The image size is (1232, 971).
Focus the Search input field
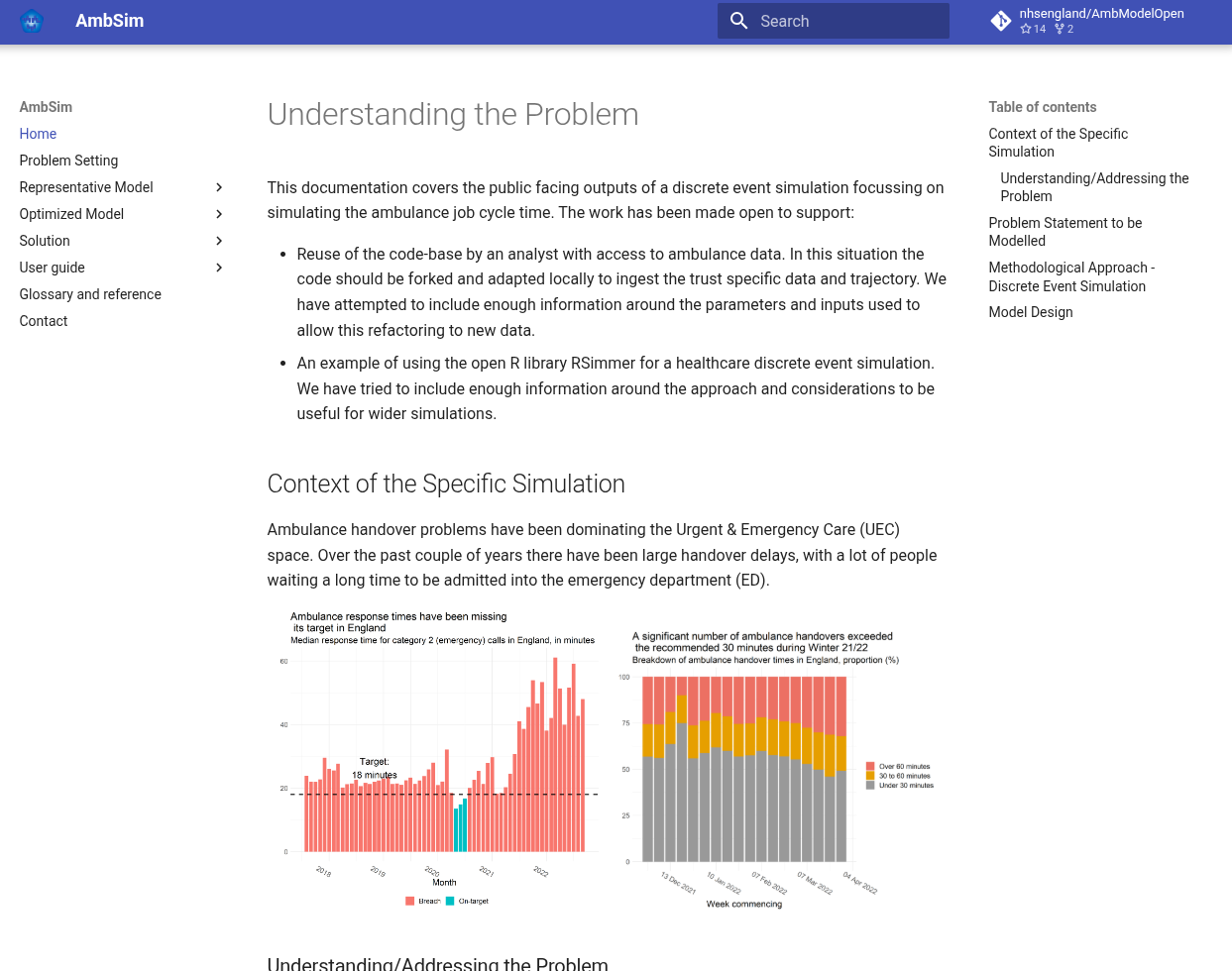(847, 21)
